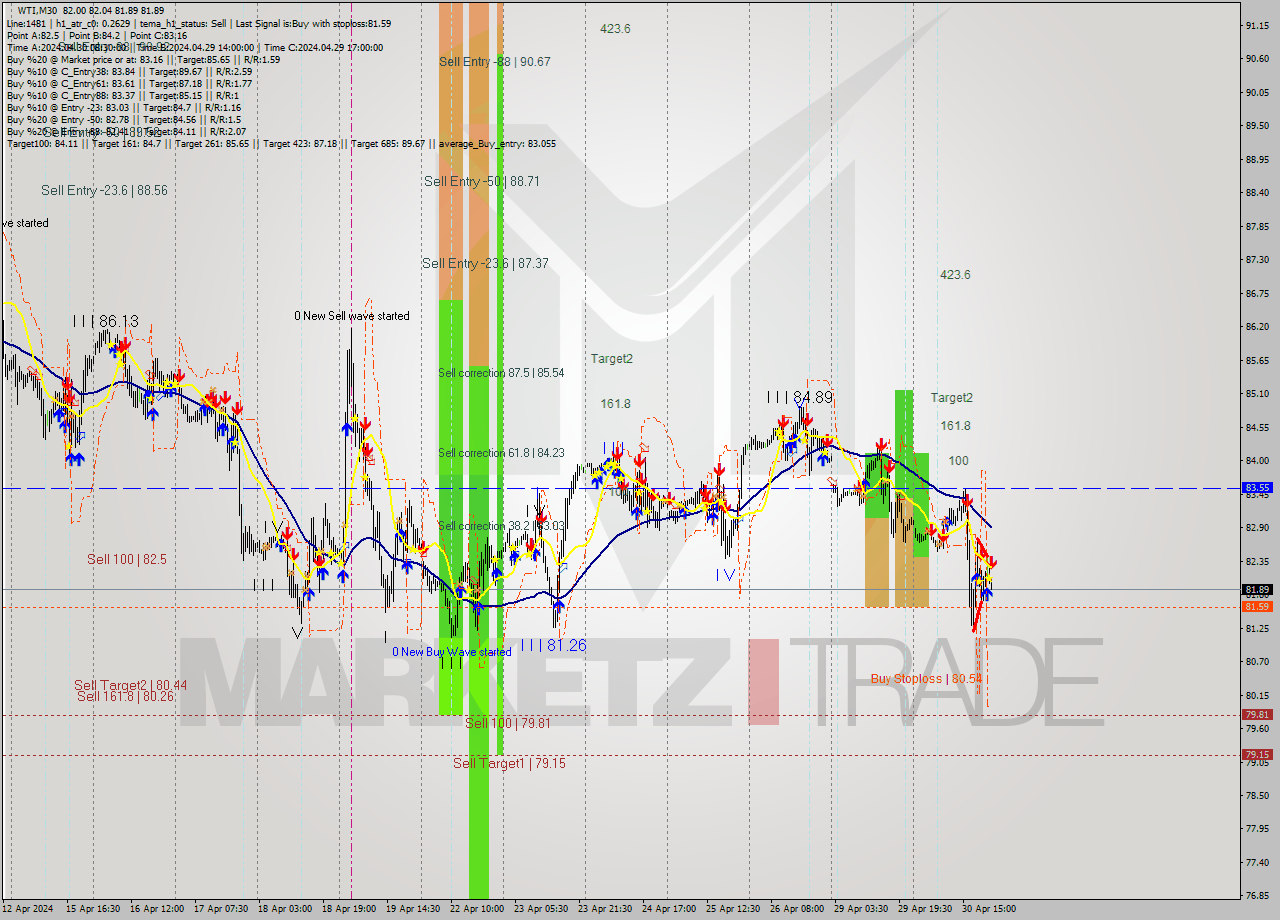Click 'Sell 161.8 | 80.26' label
Screen dimensions: 1280x920
click(x=125, y=696)
